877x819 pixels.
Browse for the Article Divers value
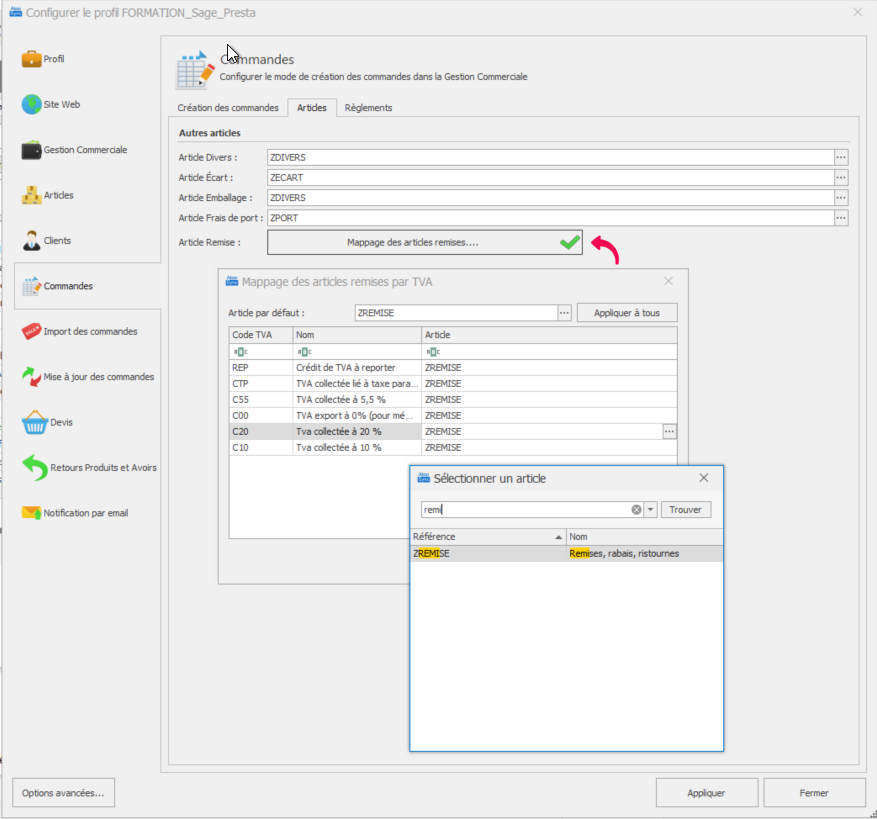(x=841, y=157)
